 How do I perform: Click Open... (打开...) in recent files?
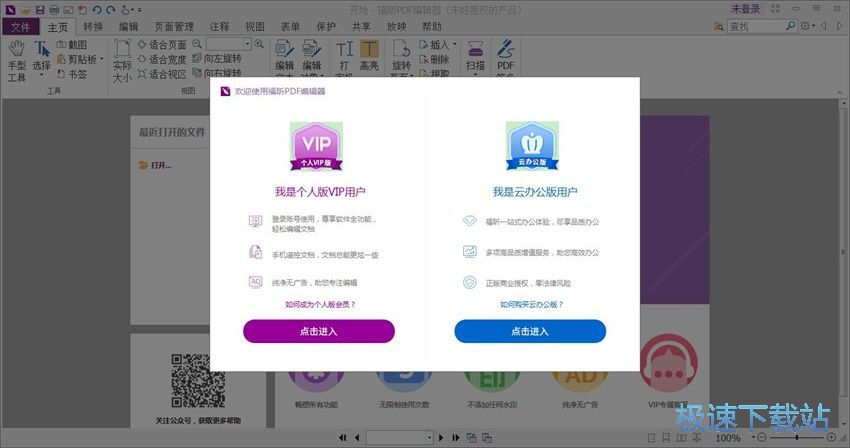[155, 165]
